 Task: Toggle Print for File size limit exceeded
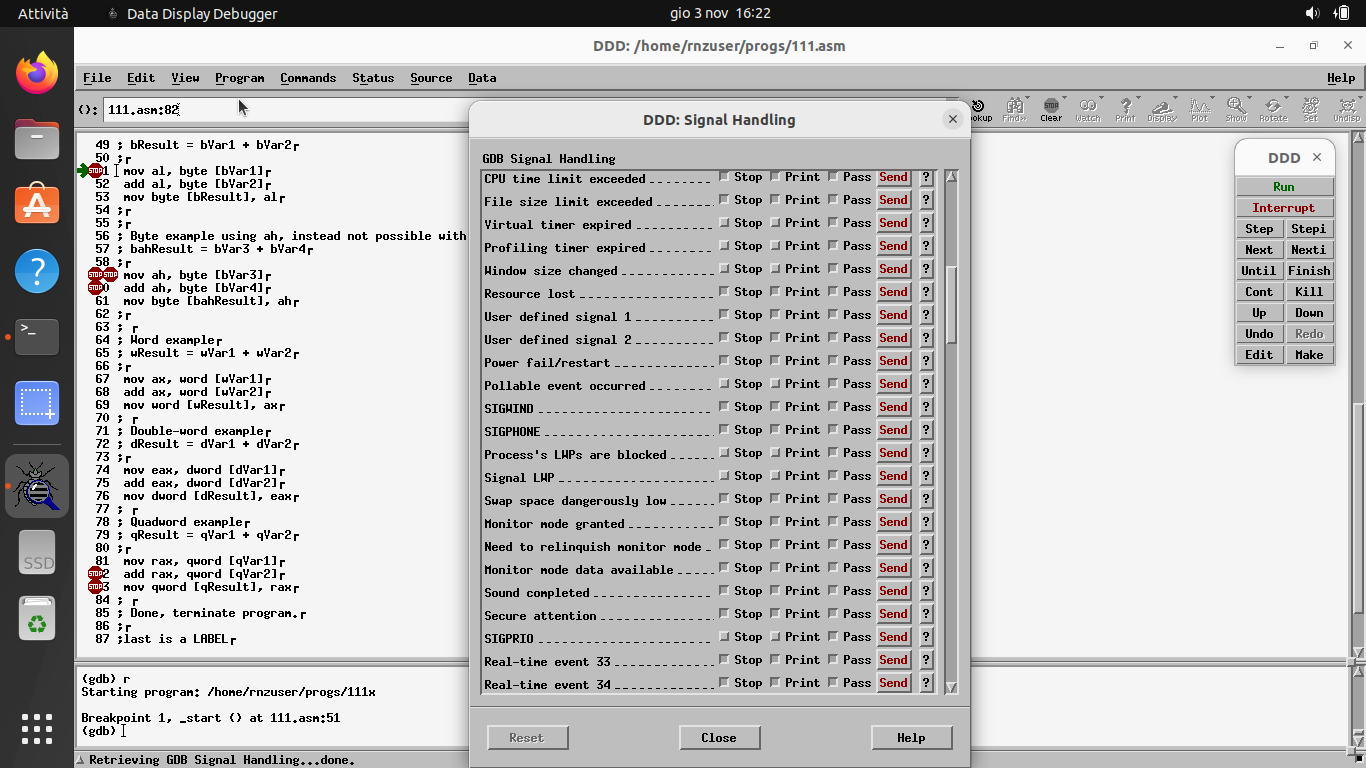[x=775, y=200]
